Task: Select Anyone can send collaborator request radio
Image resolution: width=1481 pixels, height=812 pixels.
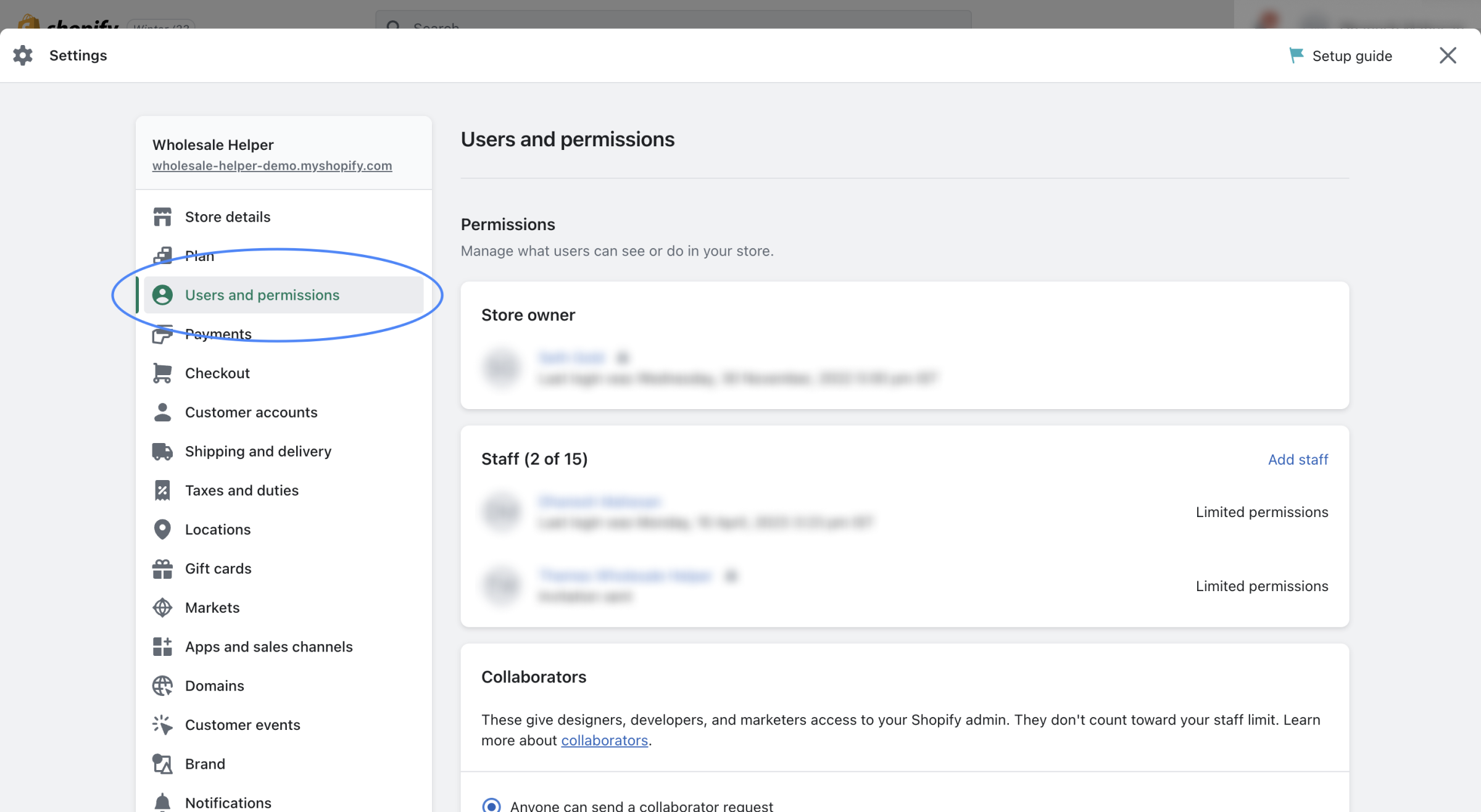Action: point(491,805)
